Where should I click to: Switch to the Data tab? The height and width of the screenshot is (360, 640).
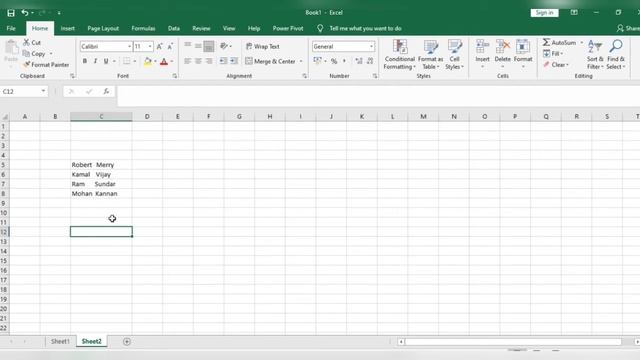(x=173, y=29)
